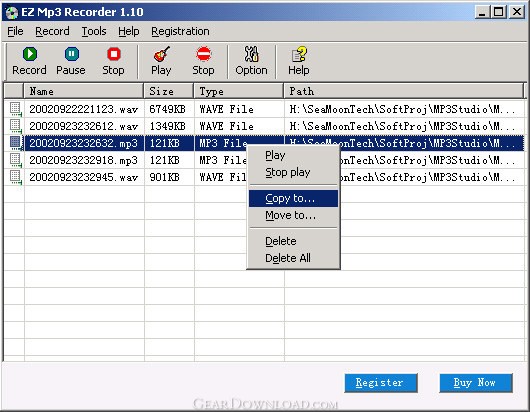Click file icon of 20020922221123.wav row

click(15, 109)
